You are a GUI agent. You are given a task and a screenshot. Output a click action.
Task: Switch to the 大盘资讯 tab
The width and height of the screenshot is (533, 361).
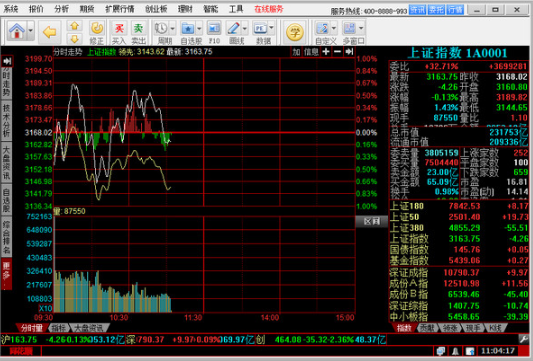pos(88,328)
